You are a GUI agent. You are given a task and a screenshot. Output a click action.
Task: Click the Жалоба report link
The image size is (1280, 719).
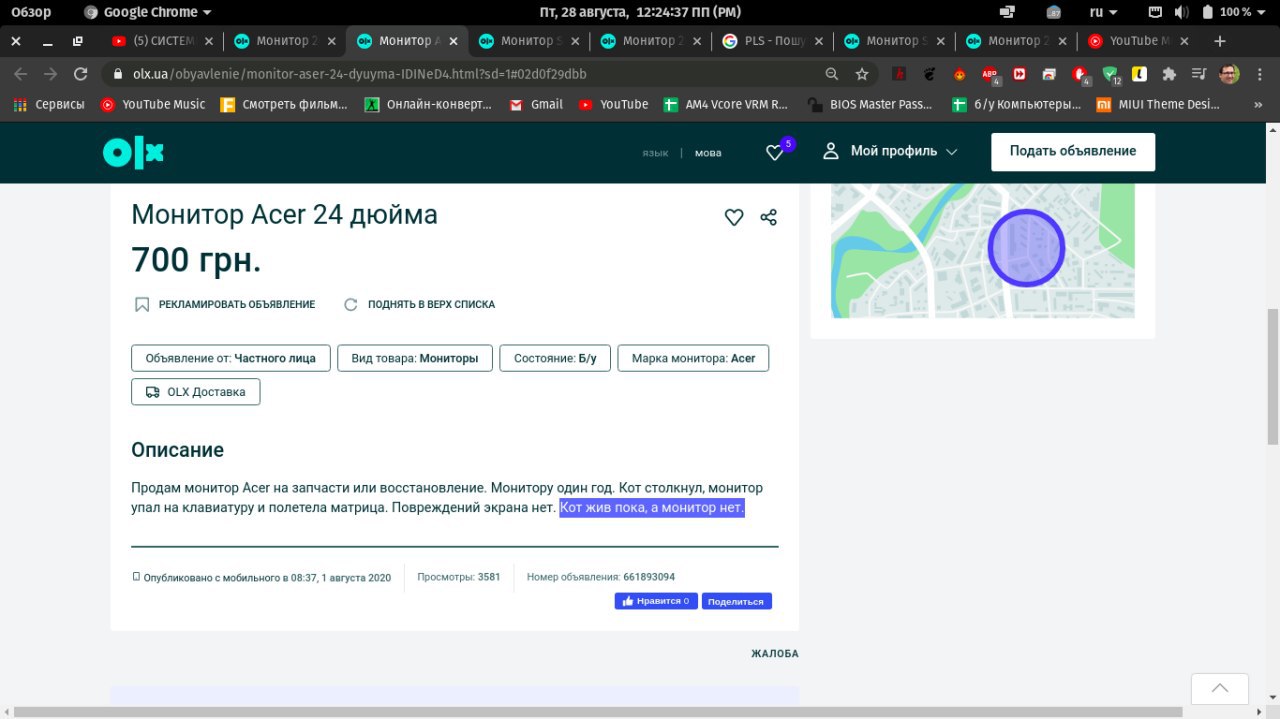[775, 654]
